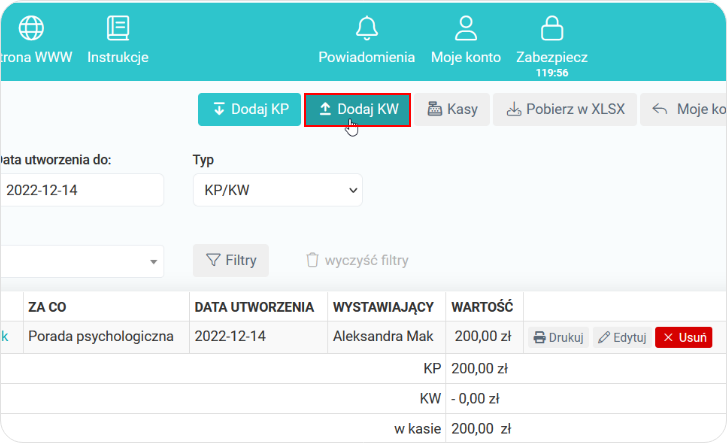Open the Typ KP/KW dropdown
Viewport: 727px width, 443px height.
point(278,190)
